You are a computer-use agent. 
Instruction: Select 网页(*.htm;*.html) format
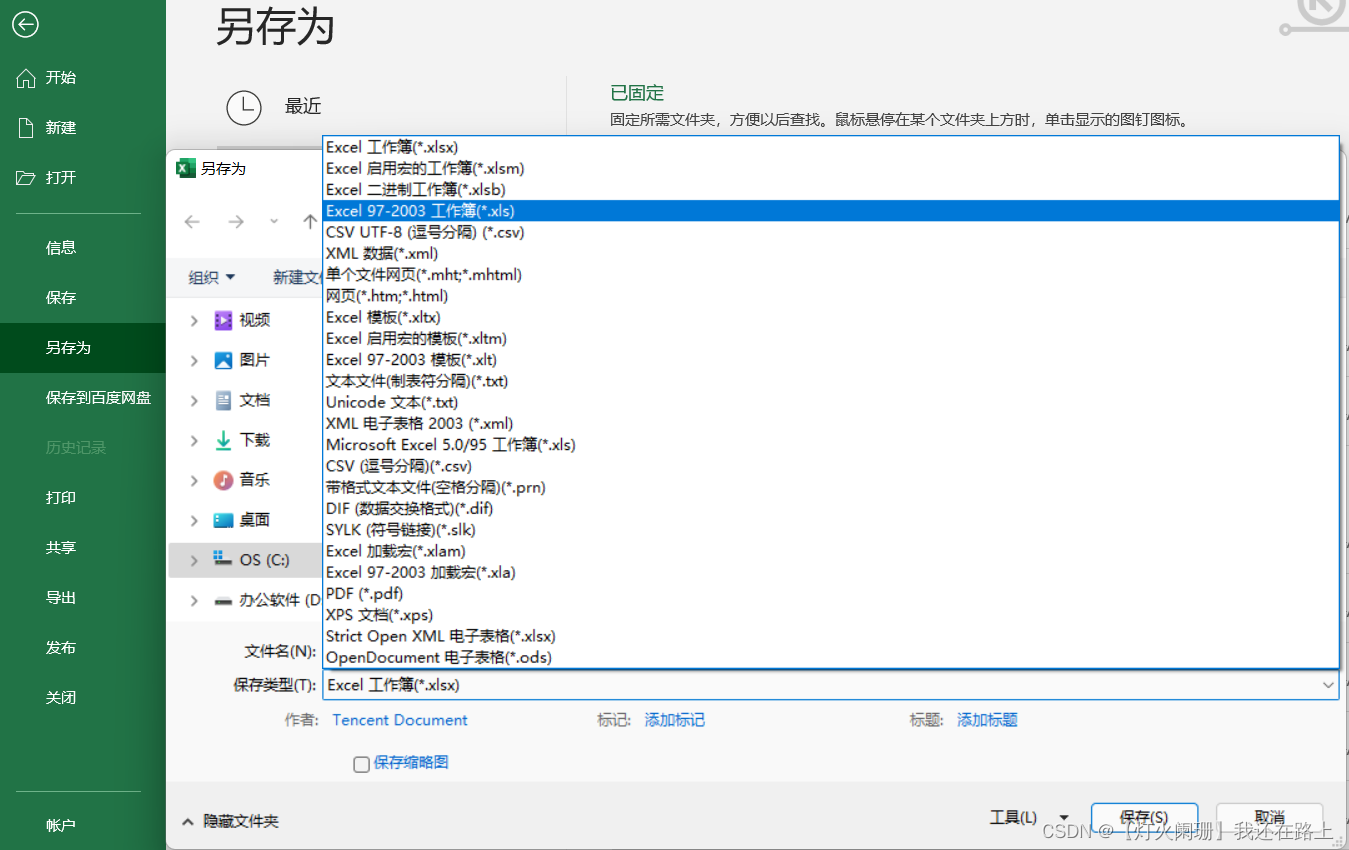(830, 296)
